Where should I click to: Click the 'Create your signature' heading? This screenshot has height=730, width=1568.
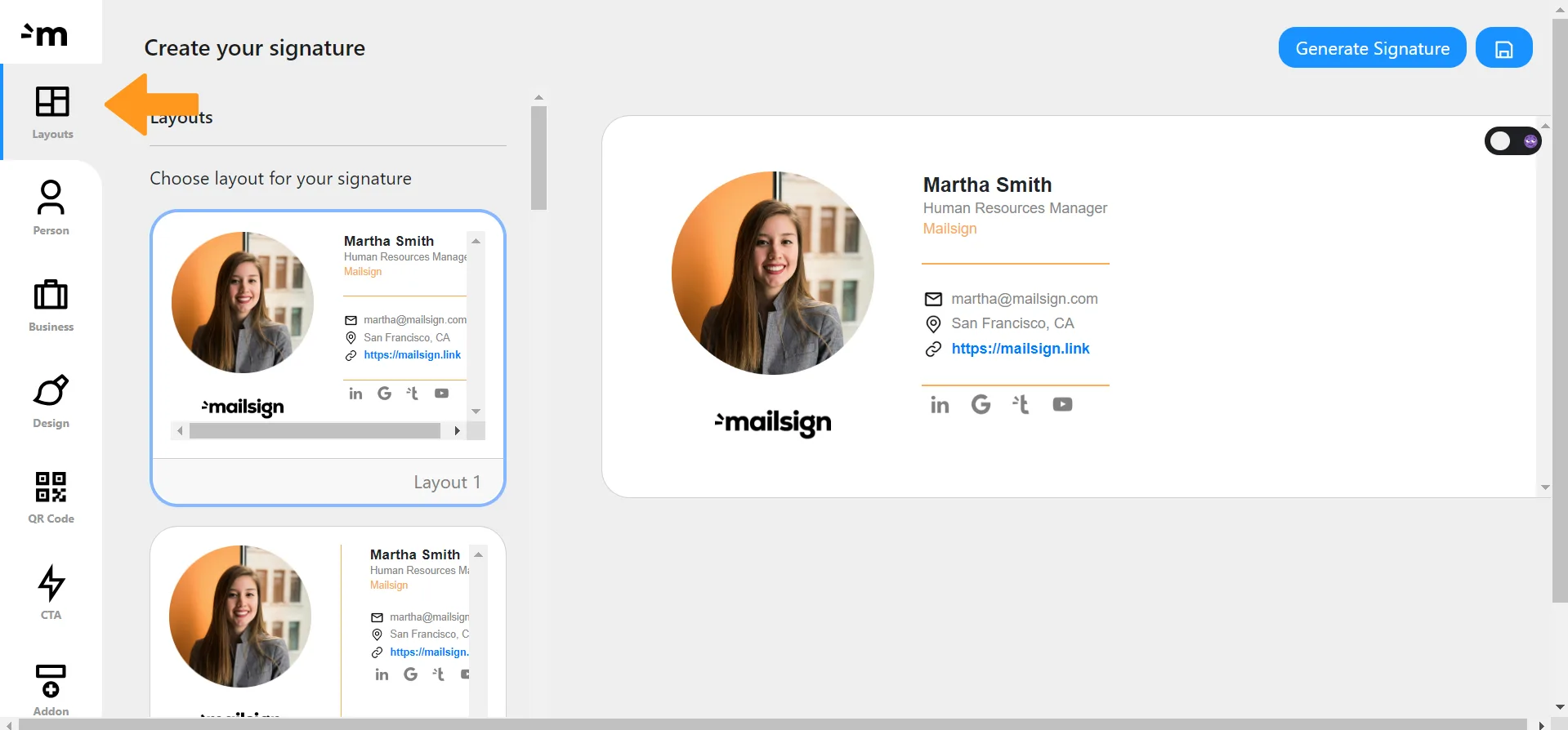click(x=255, y=48)
